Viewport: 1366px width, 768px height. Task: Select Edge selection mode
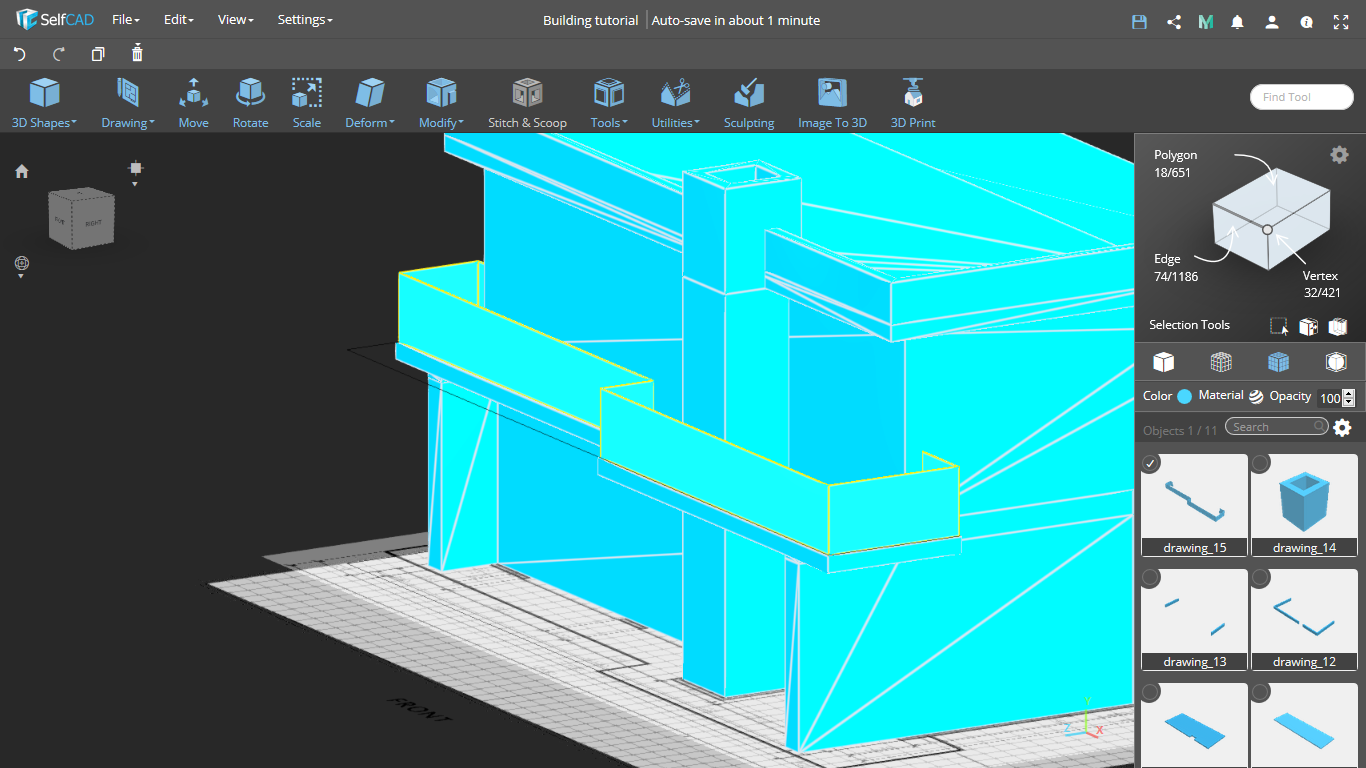pos(1175,268)
